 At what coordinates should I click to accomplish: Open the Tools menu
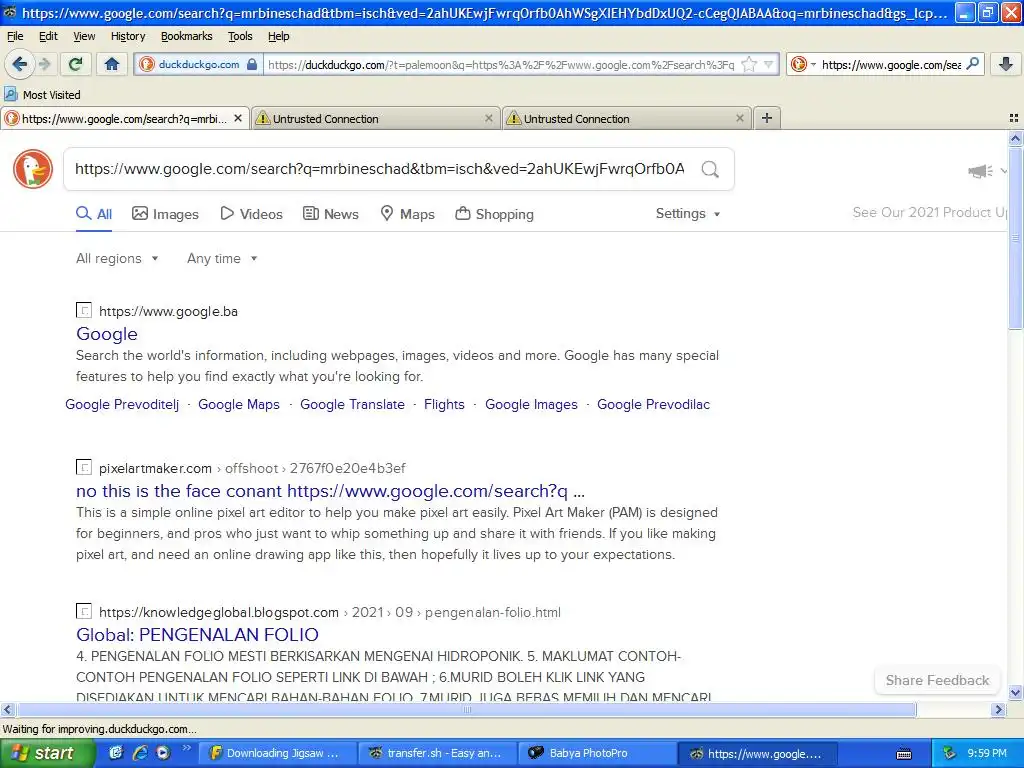240,36
